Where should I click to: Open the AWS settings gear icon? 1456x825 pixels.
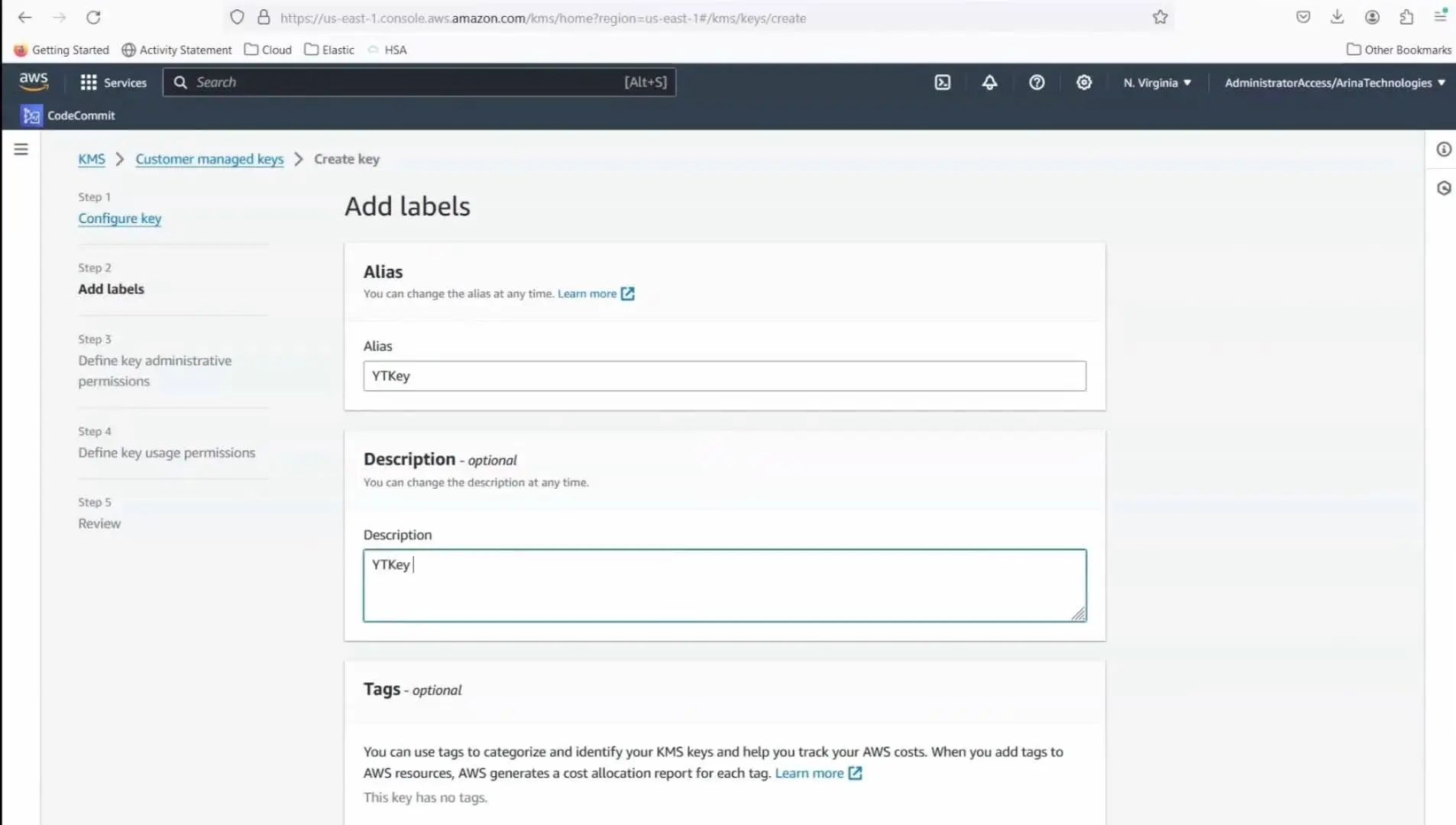point(1084,82)
